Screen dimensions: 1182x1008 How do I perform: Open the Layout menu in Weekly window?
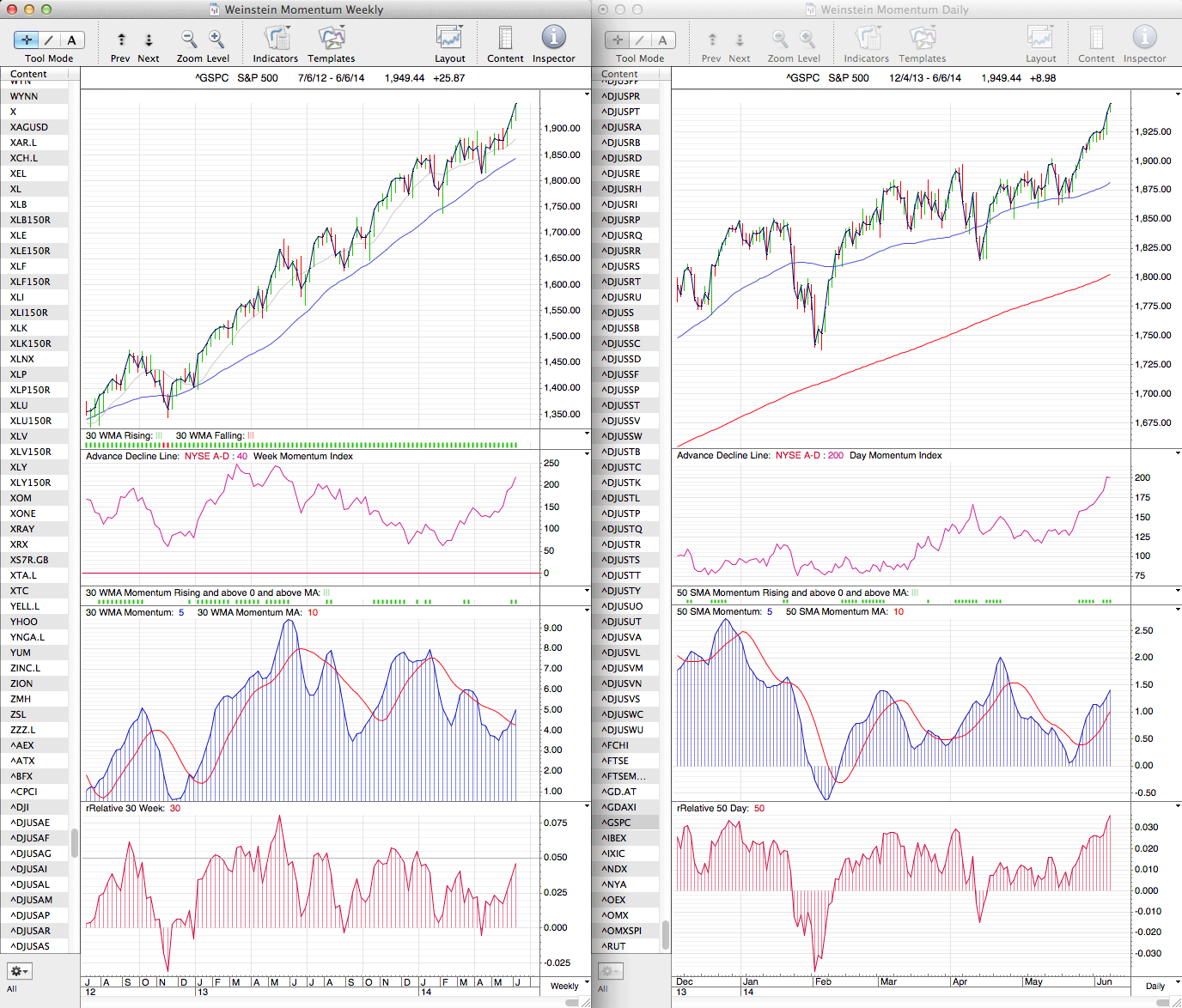[x=449, y=39]
